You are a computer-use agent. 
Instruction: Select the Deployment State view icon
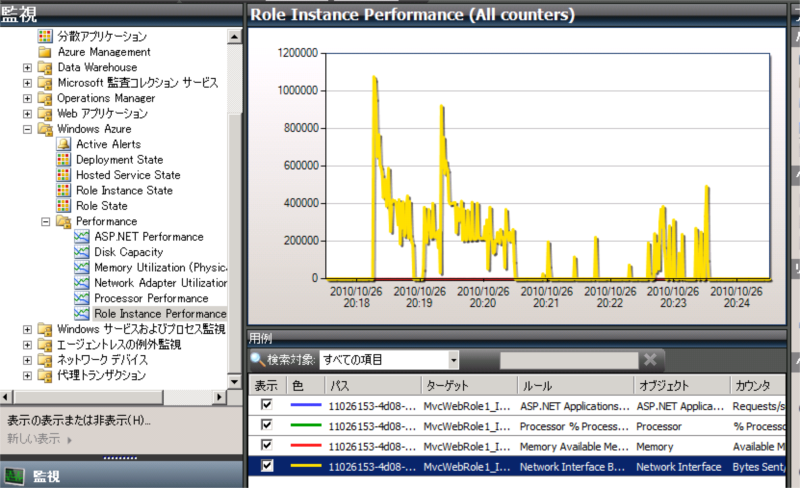point(63,160)
